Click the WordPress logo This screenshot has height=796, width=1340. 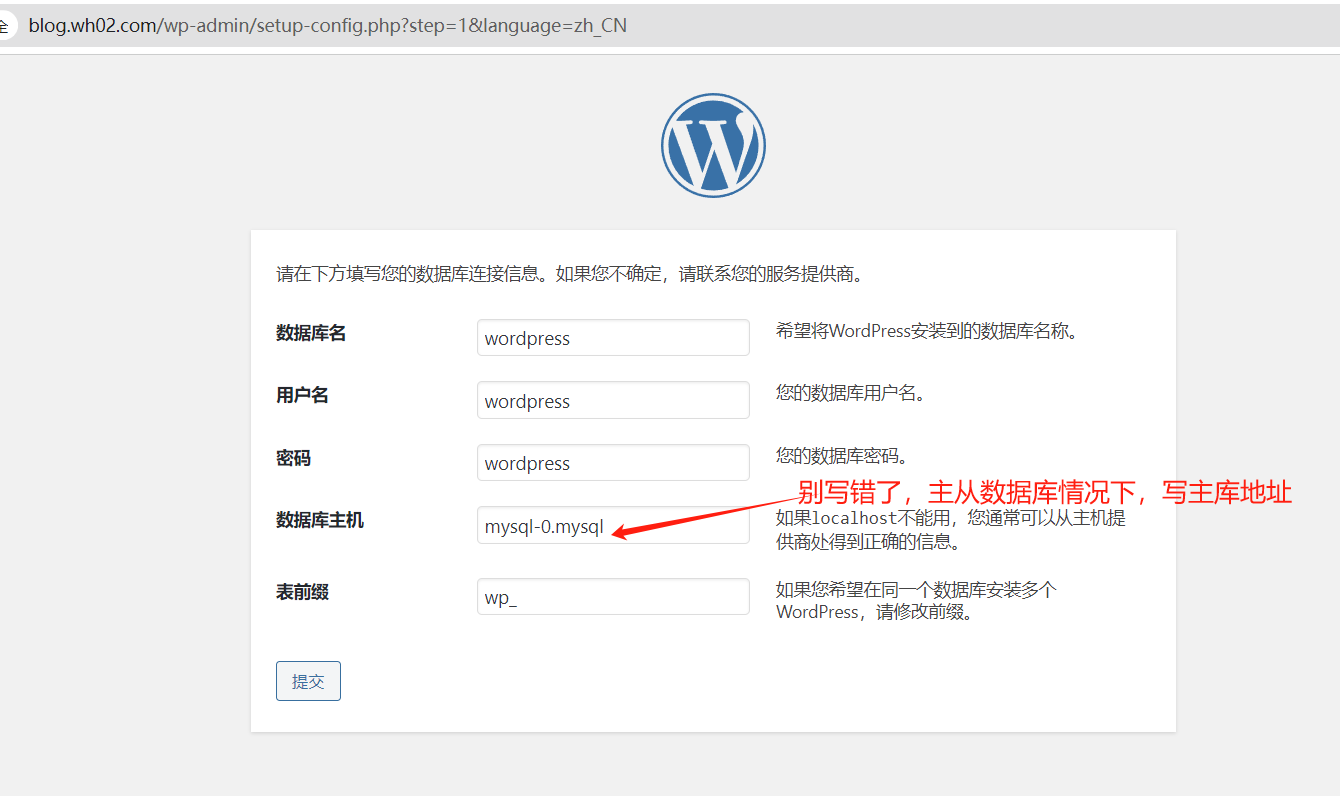(x=713, y=145)
